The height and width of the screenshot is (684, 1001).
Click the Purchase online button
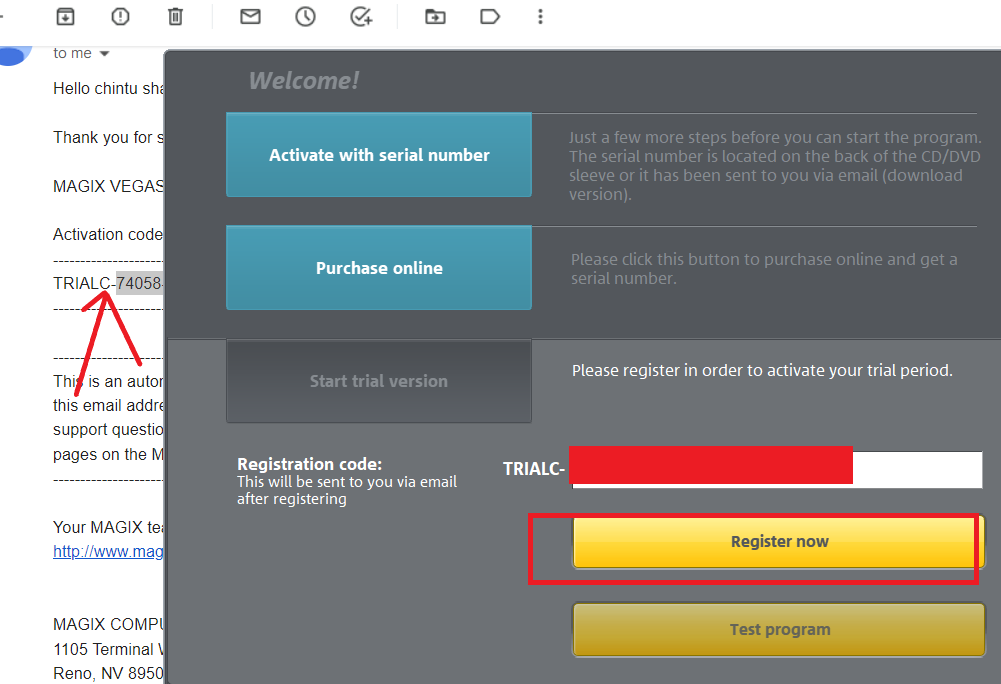(x=379, y=268)
